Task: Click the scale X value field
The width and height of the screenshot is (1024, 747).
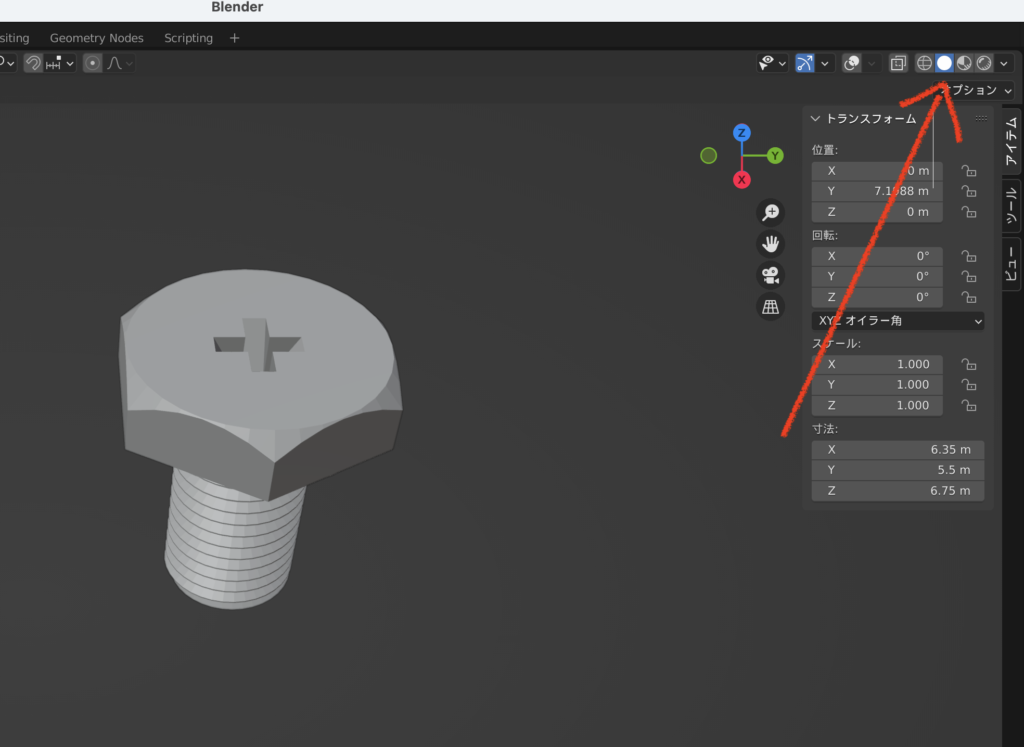Action: tap(877, 364)
